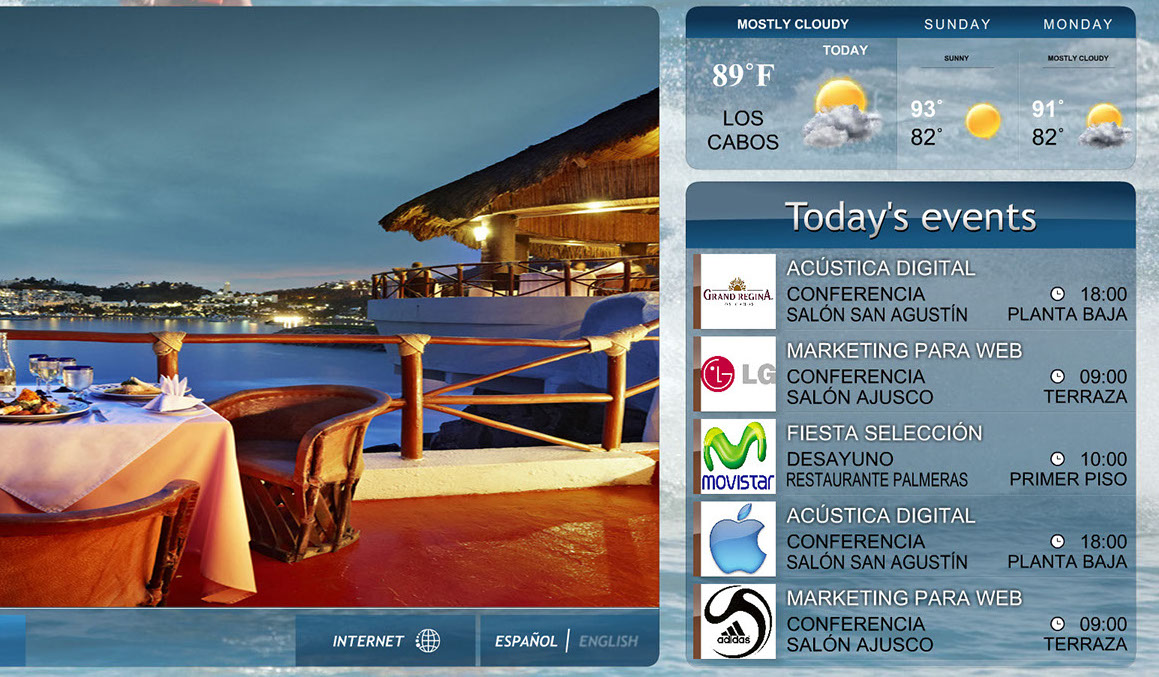Screen dimensions: 1159x677
Task: Click the seaside restaurant terrace photo
Action: [x=328, y=300]
